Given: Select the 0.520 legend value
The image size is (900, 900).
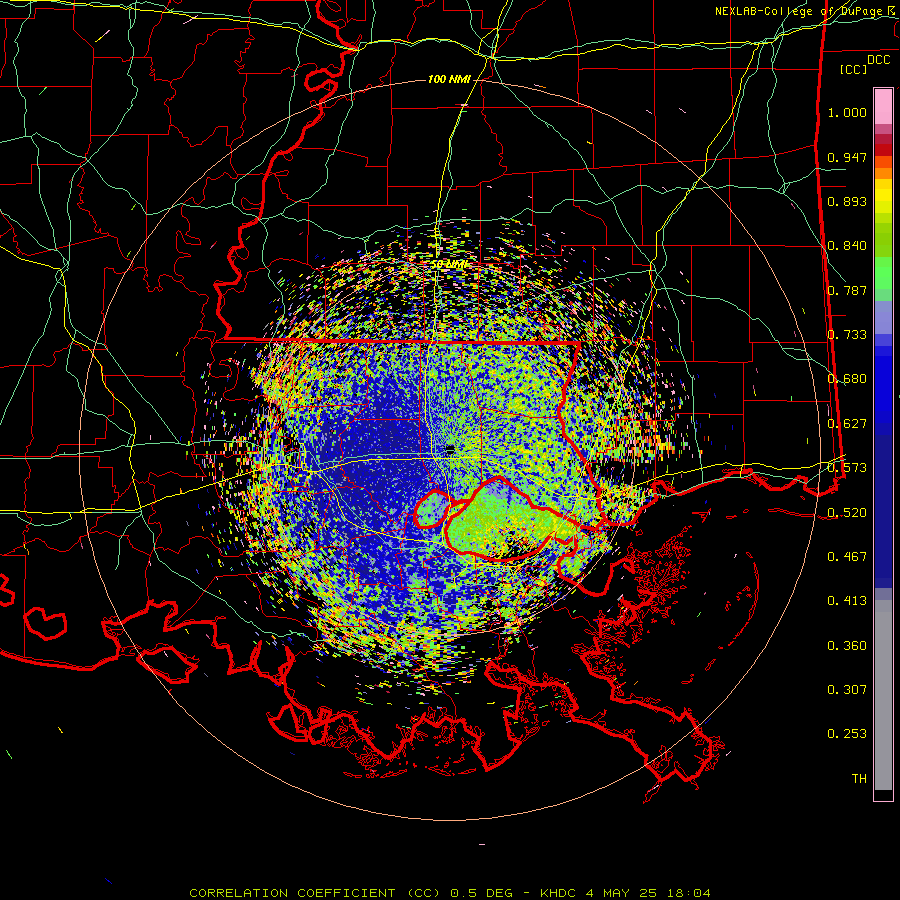Looking at the screenshot, I should pyautogui.click(x=847, y=513).
